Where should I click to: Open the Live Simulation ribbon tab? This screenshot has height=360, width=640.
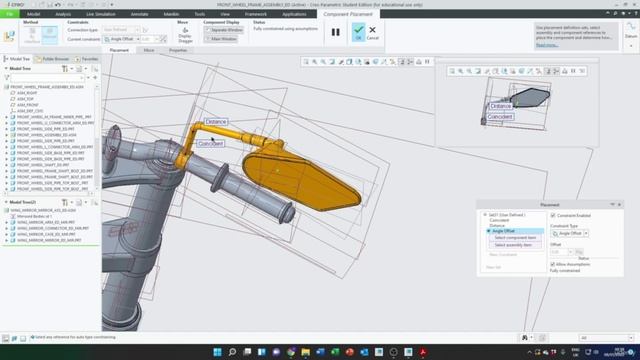pos(100,14)
